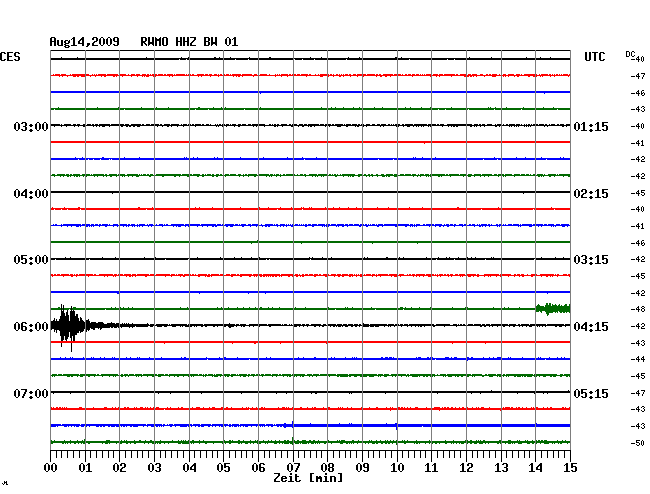Click the DC offset value -50

(x=638, y=443)
